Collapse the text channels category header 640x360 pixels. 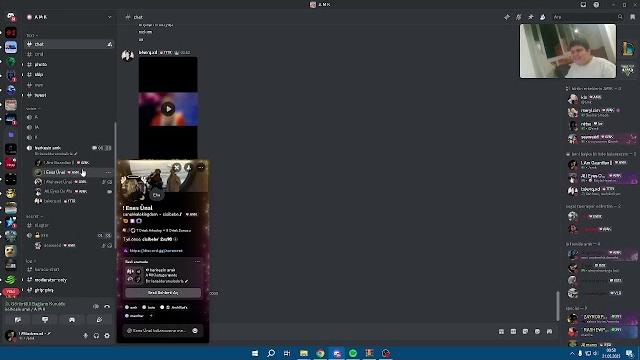coord(32,35)
